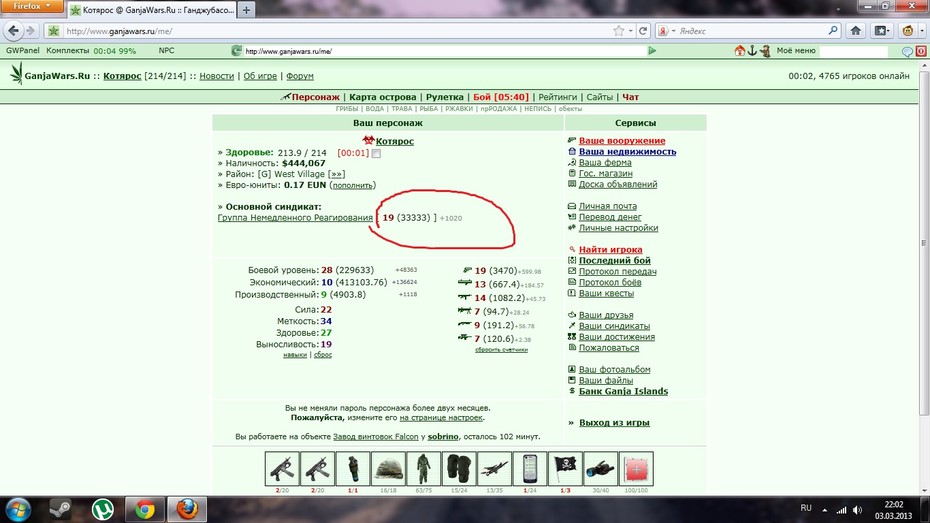The height and width of the screenshot is (523, 930).
Task: Click the GWPanel green refresh icon
Action: pyautogui.click(x=237, y=51)
